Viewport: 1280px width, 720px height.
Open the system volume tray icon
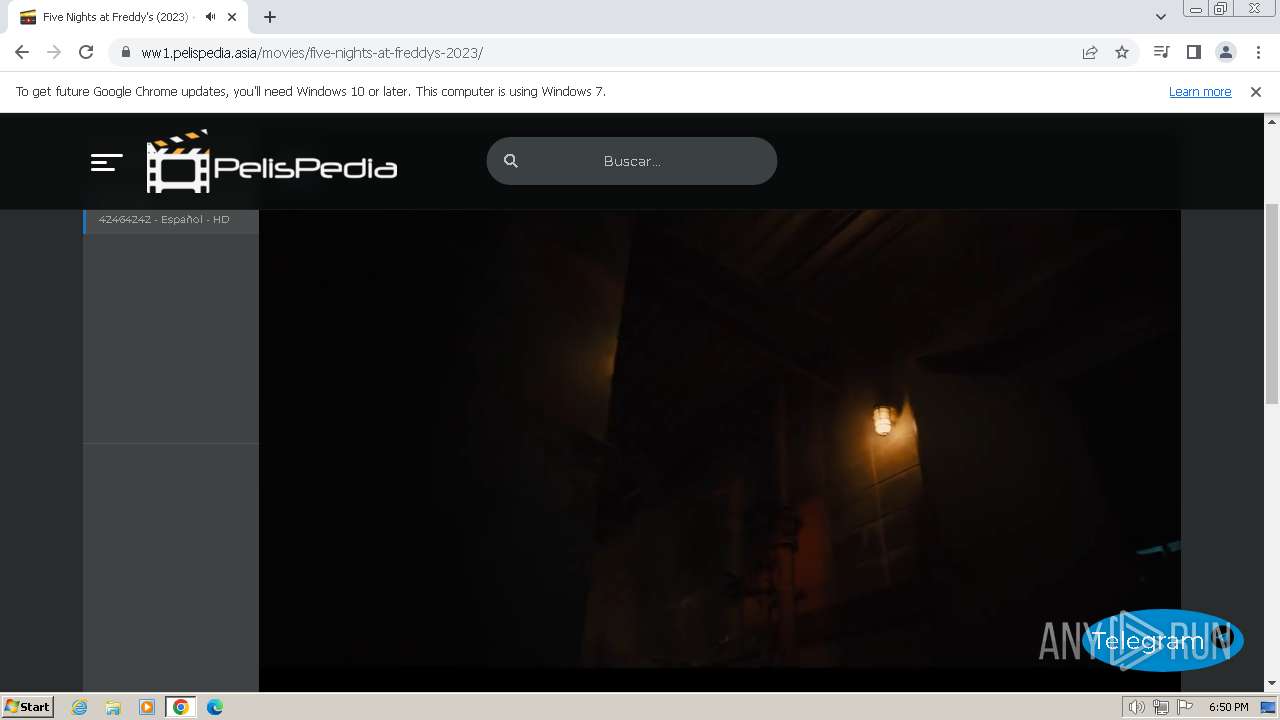1136,707
